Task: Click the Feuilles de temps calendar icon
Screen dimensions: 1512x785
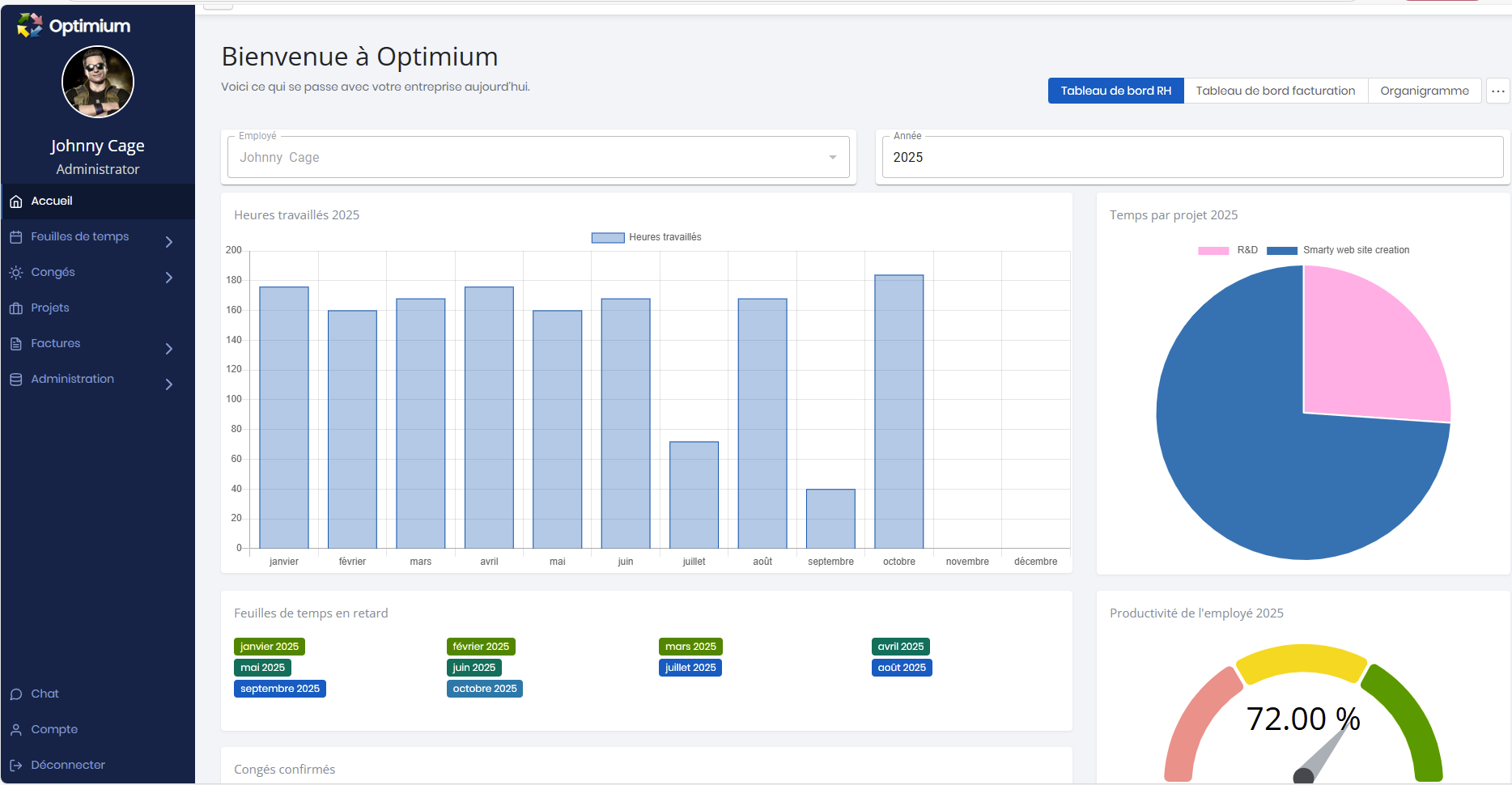Action: (16, 237)
